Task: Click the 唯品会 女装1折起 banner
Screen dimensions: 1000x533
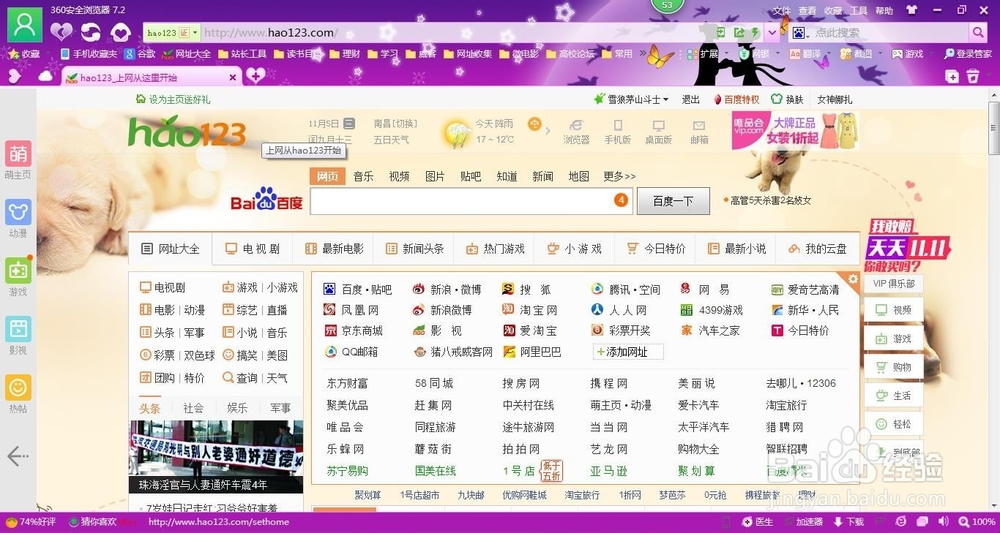Action: point(795,131)
